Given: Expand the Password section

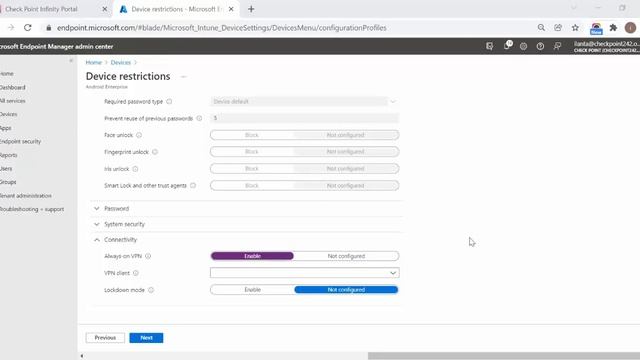Looking at the screenshot, I should click(116, 209).
